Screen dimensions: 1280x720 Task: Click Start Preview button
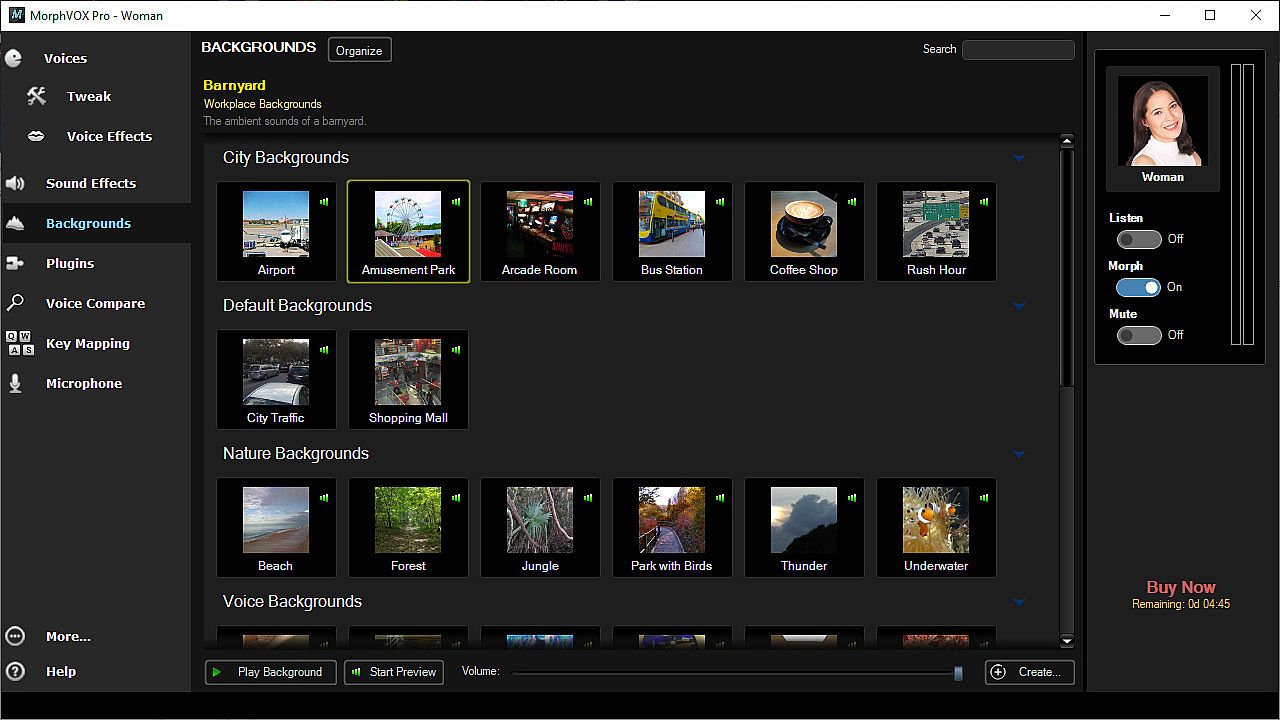tap(395, 672)
